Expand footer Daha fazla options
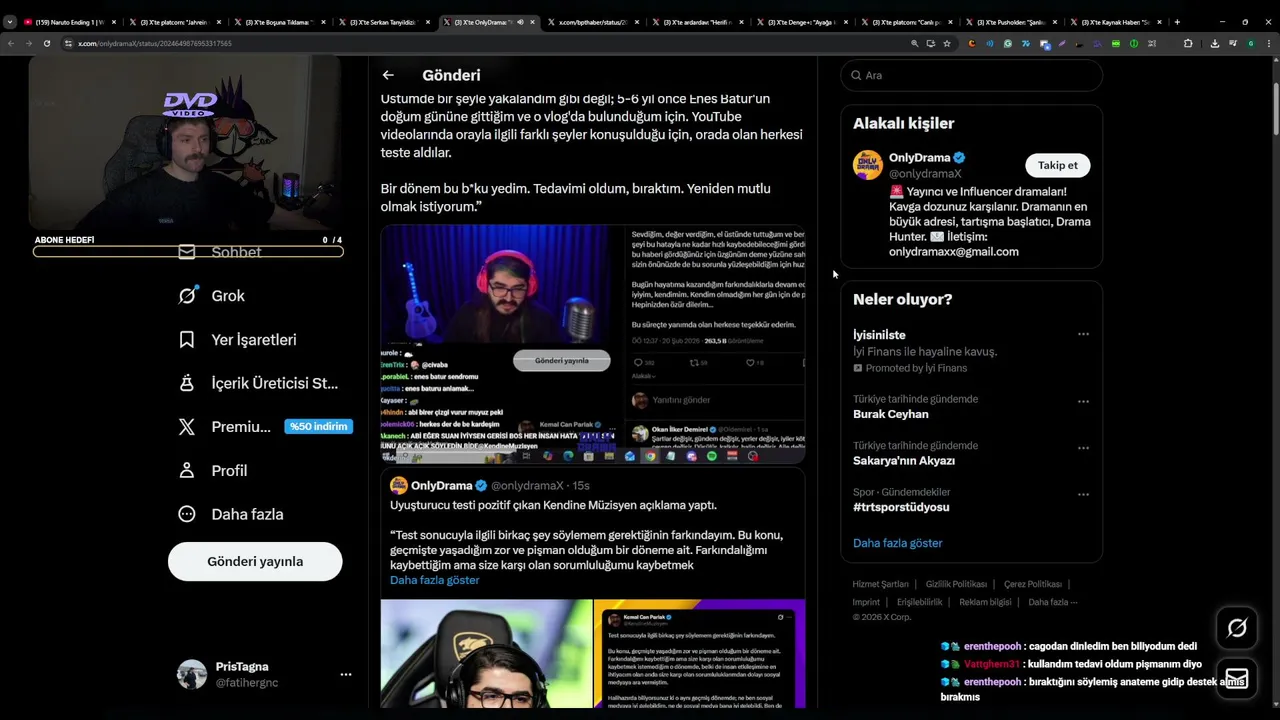1280x720 pixels. click(1052, 602)
